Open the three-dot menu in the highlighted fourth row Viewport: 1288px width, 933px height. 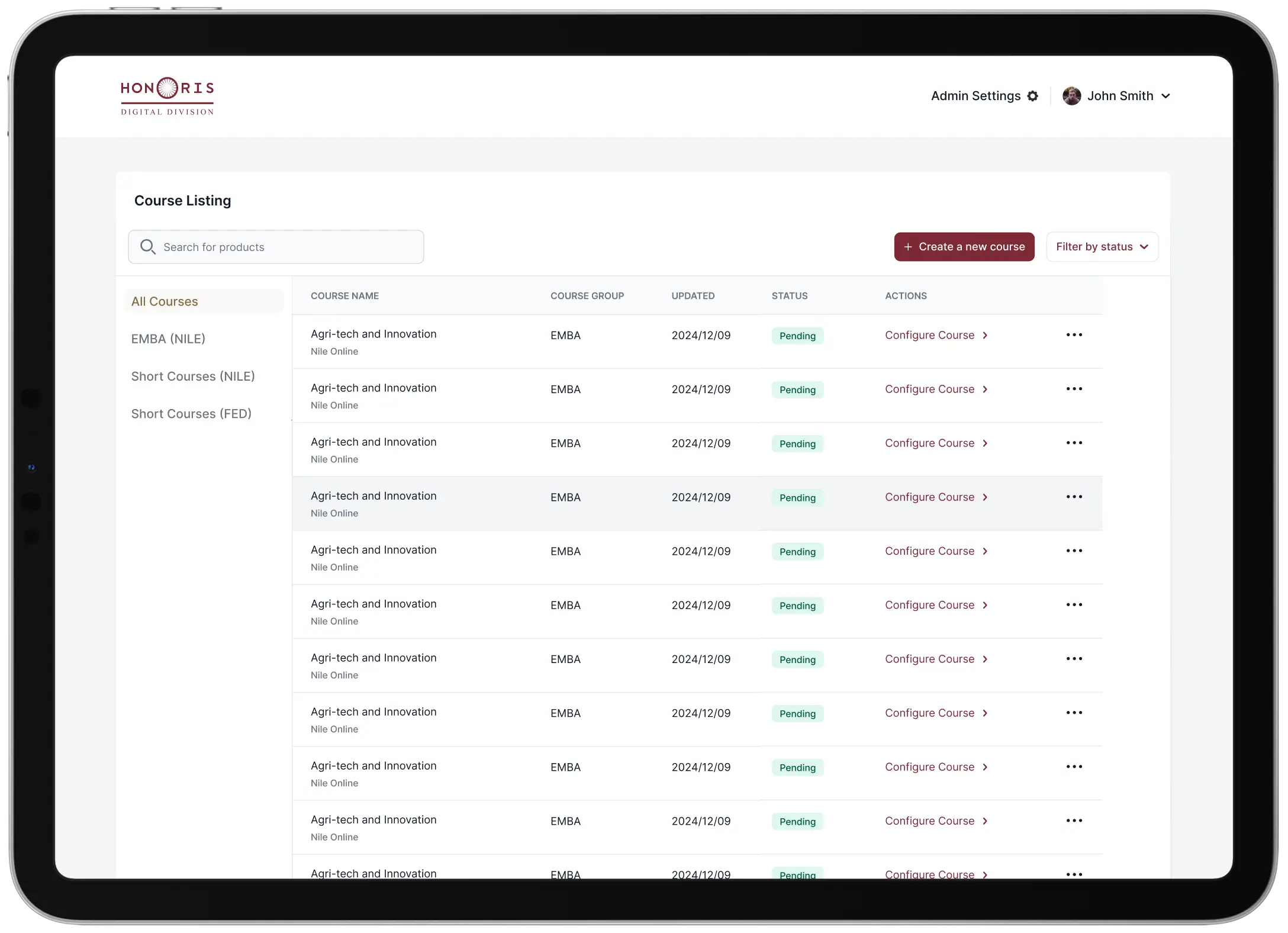(1074, 497)
